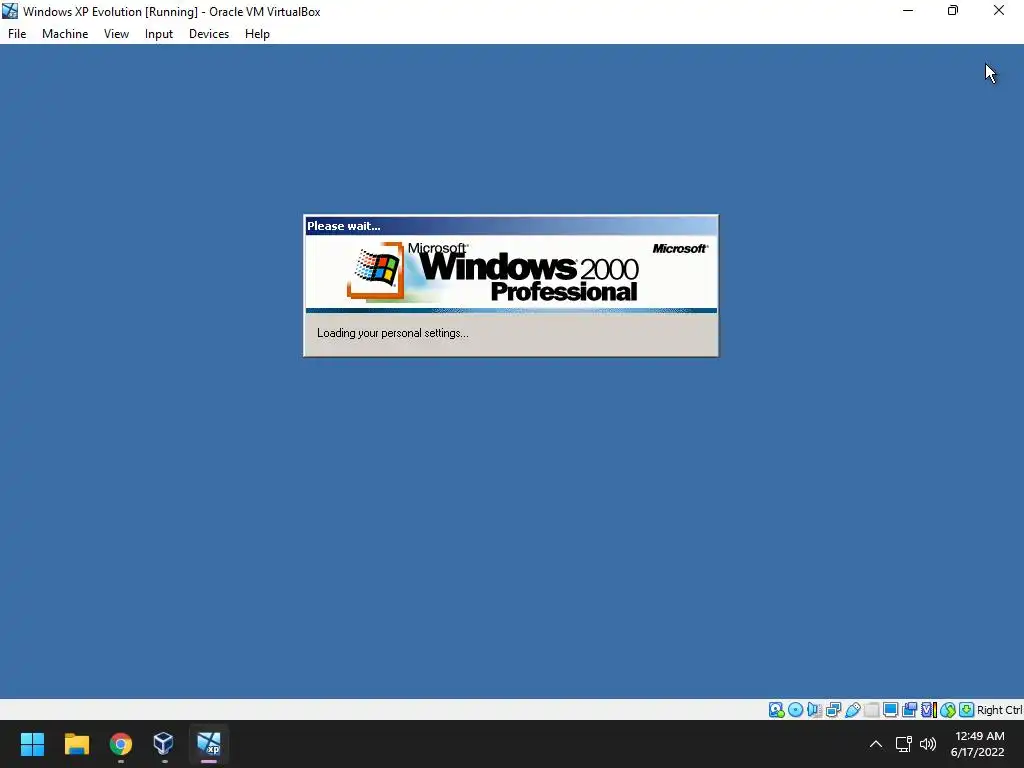Click the Right Ctrl host key label
Viewport: 1024px width, 768px height.
(x=1000, y=710)
